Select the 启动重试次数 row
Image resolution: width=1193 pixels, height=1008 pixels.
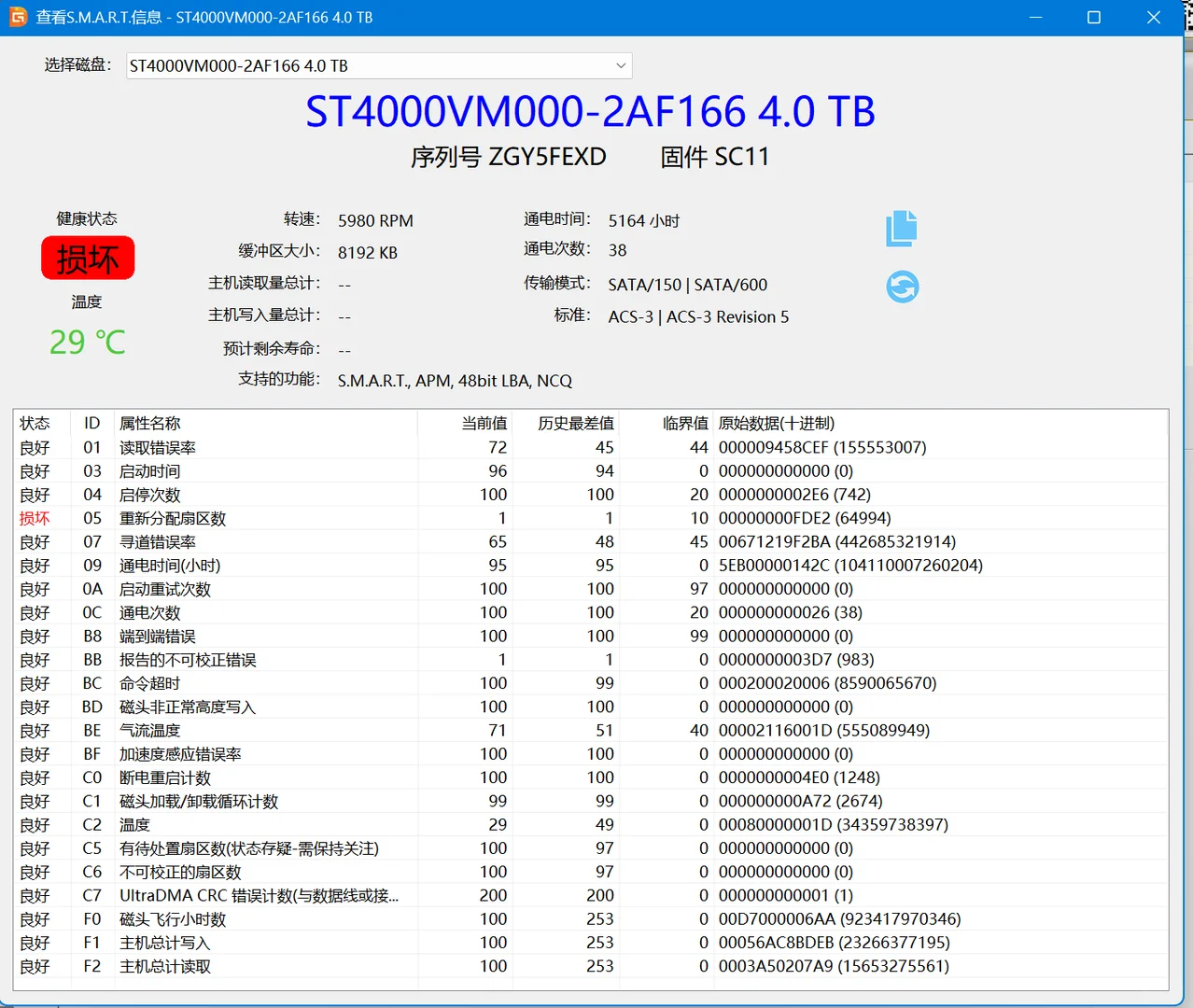point(591,589)
